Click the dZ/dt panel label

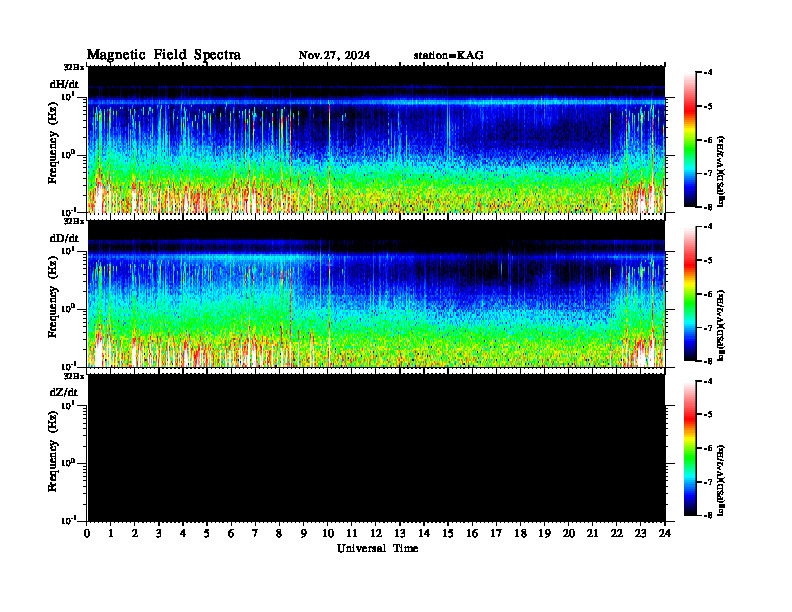[64, 392]
